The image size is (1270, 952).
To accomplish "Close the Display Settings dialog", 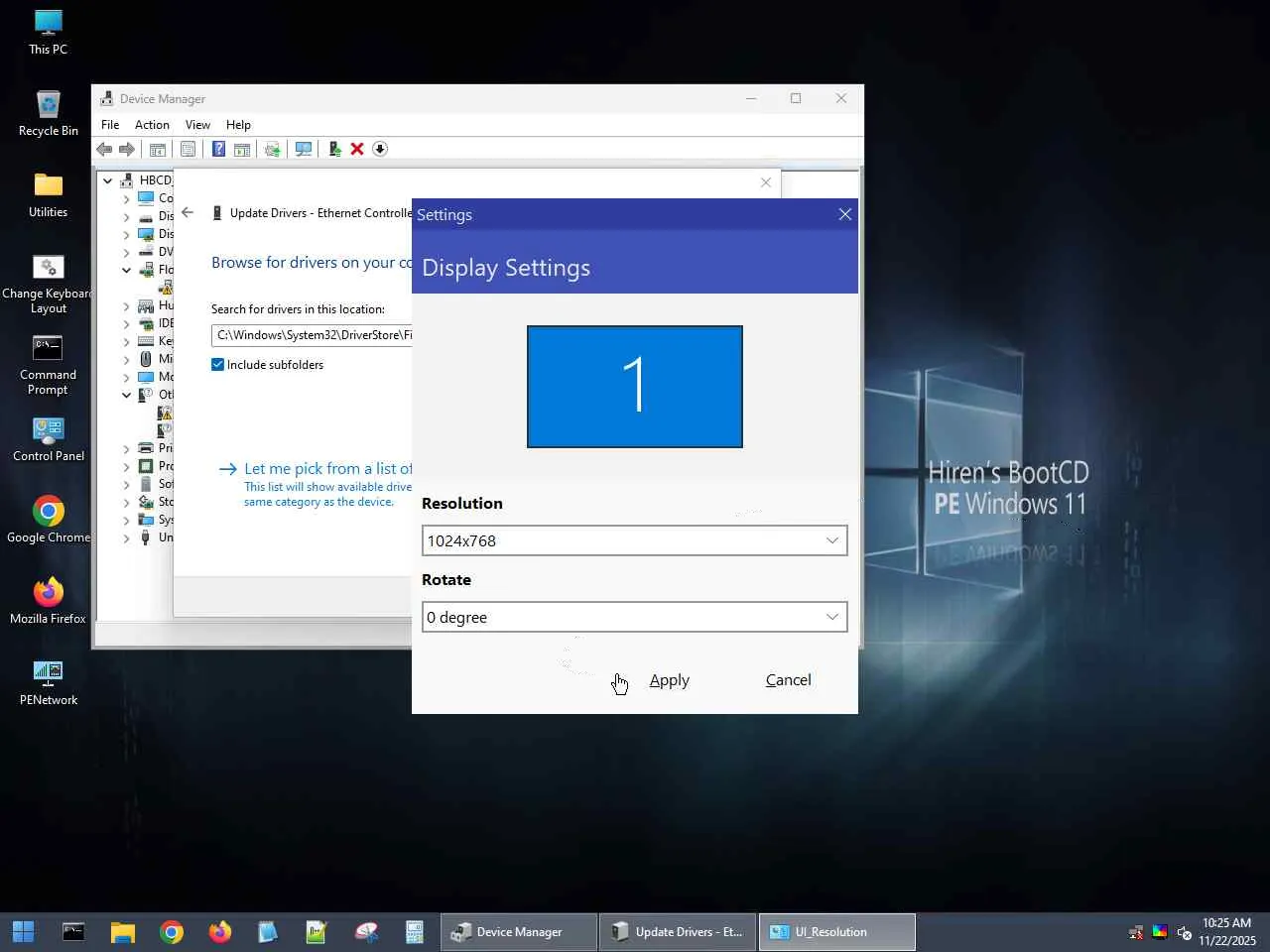I will (x=845, y=214).
